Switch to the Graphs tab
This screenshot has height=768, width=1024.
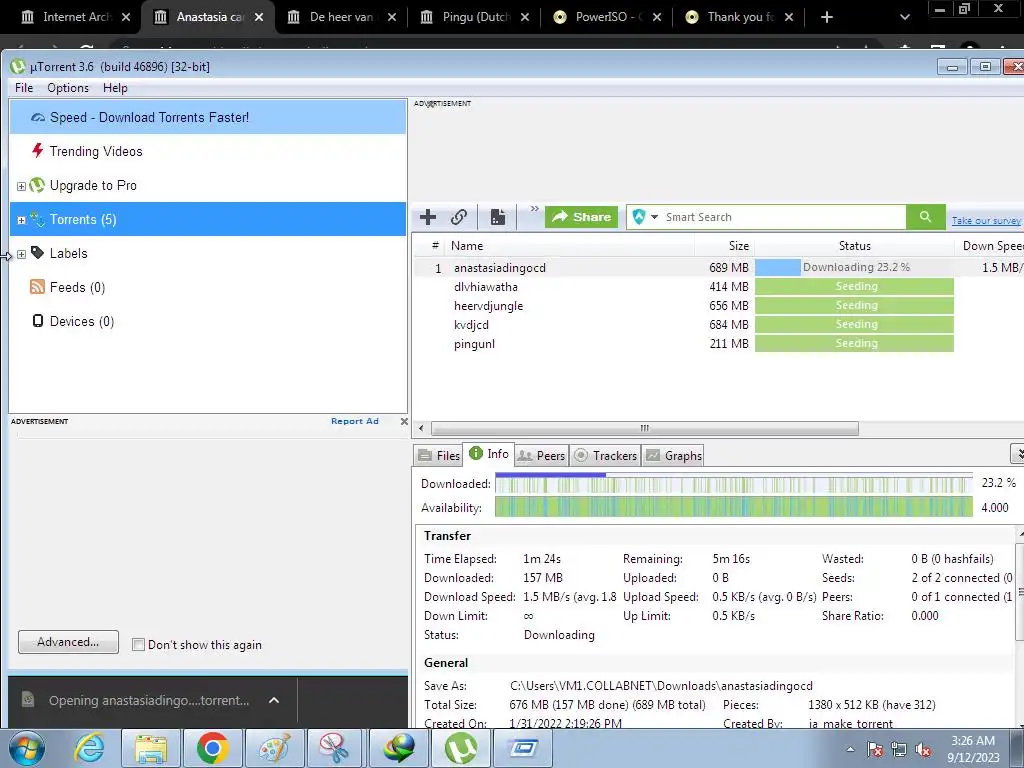(673, 455)
